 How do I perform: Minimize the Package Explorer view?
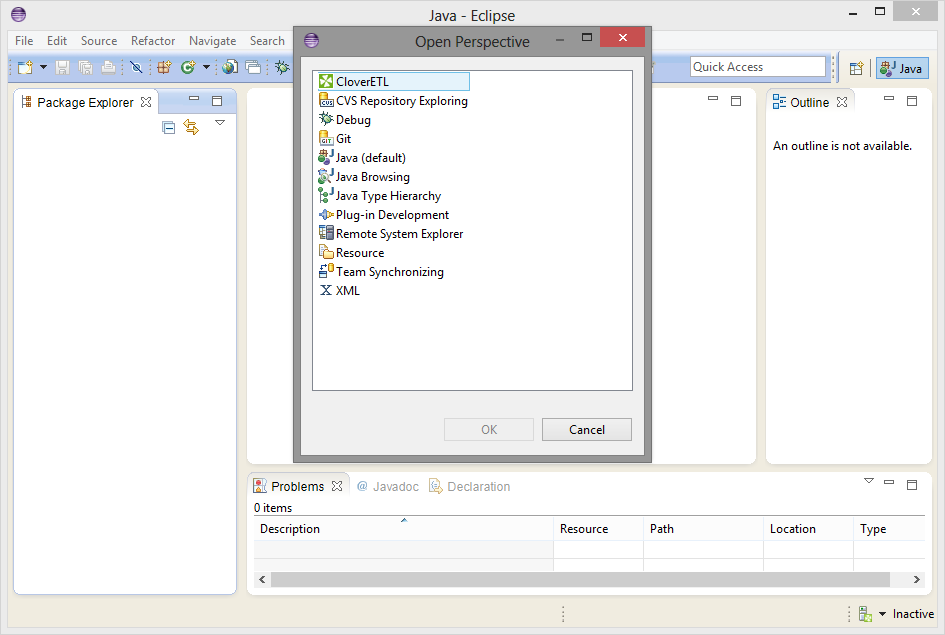[x=194, y=98]
